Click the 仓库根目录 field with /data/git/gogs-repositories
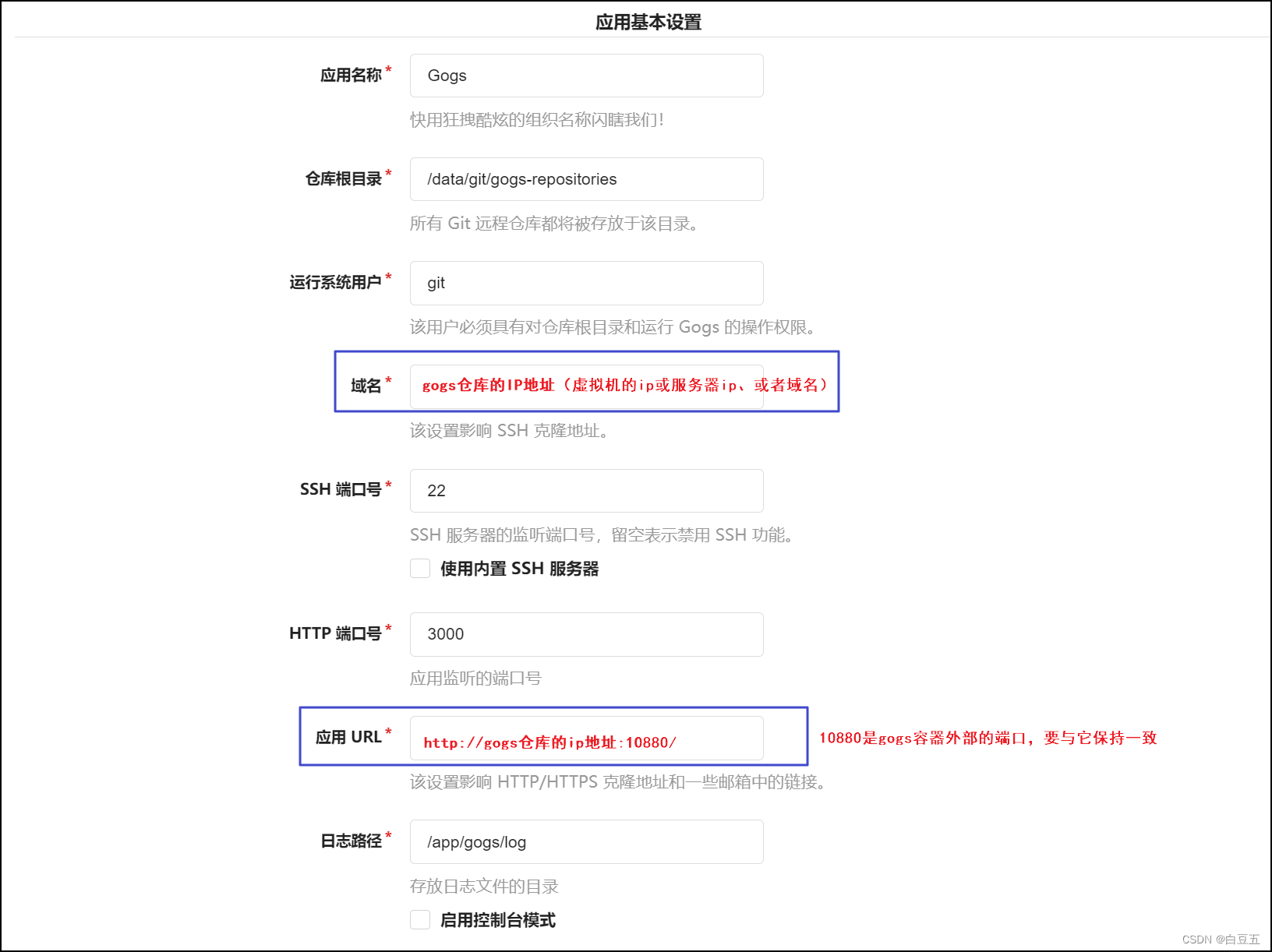Viewport: 1272px width, 952px height. coord(586,179)
